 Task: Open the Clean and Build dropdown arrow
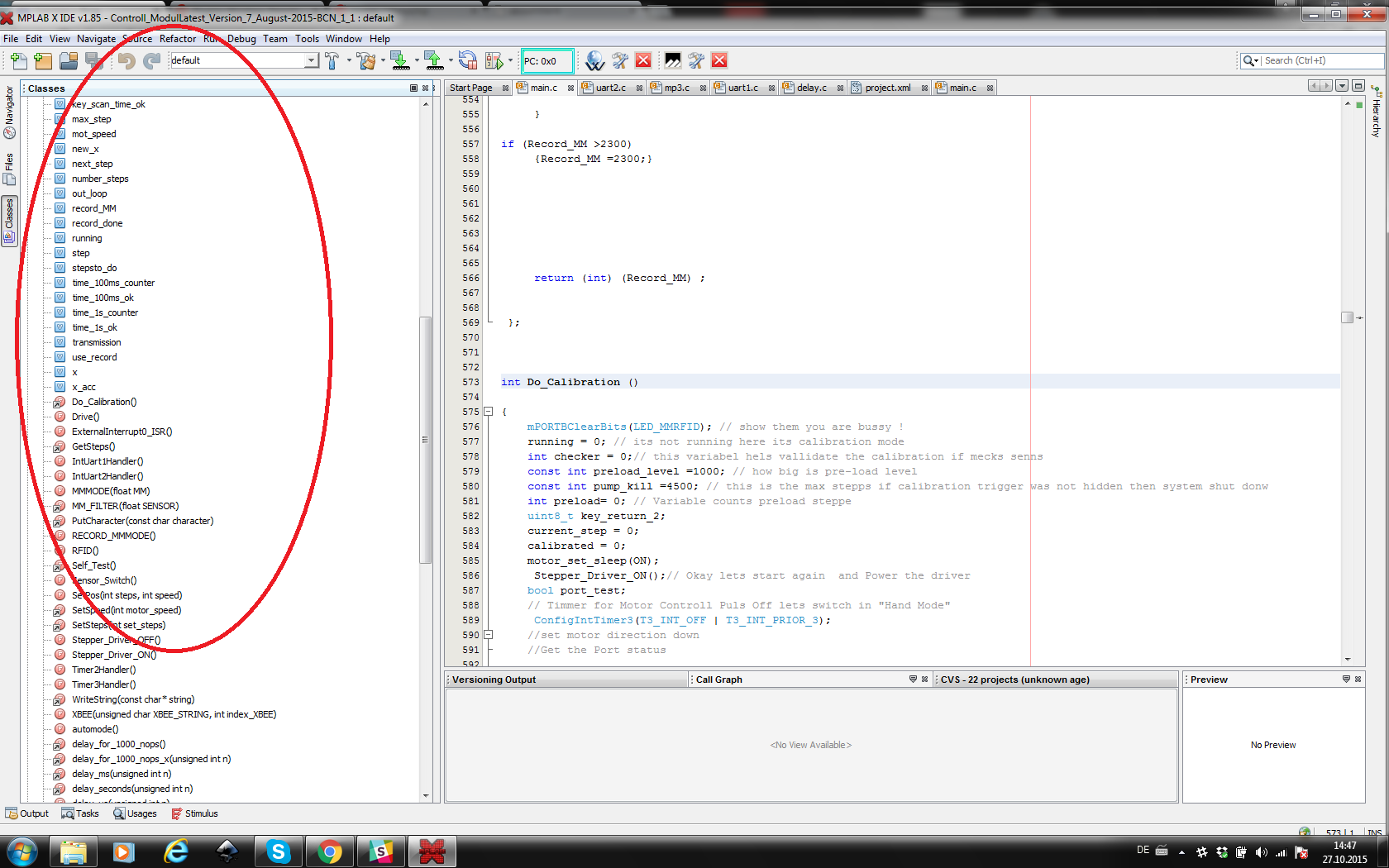(382, 60)
